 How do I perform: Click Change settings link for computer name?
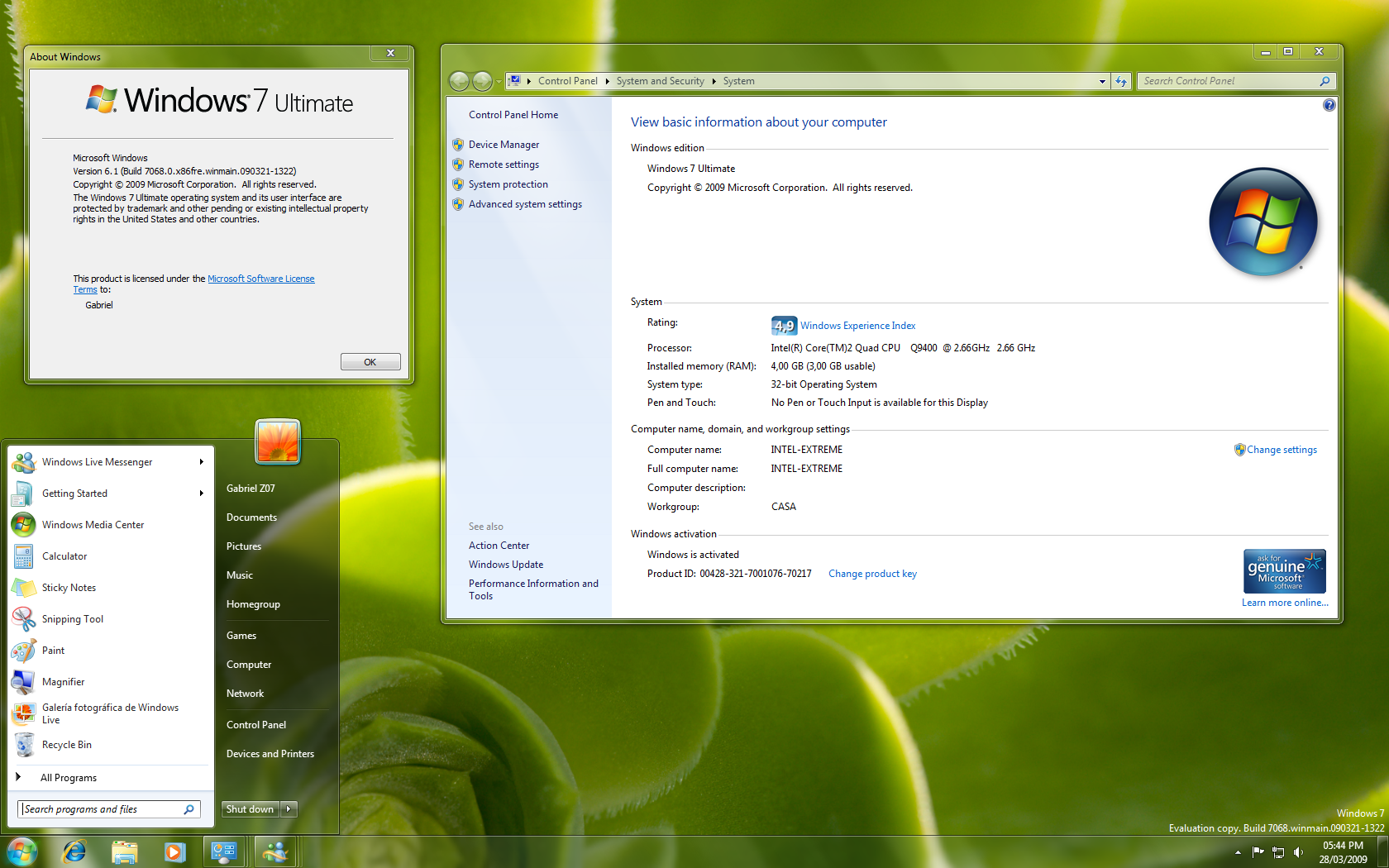[1282, 450]
